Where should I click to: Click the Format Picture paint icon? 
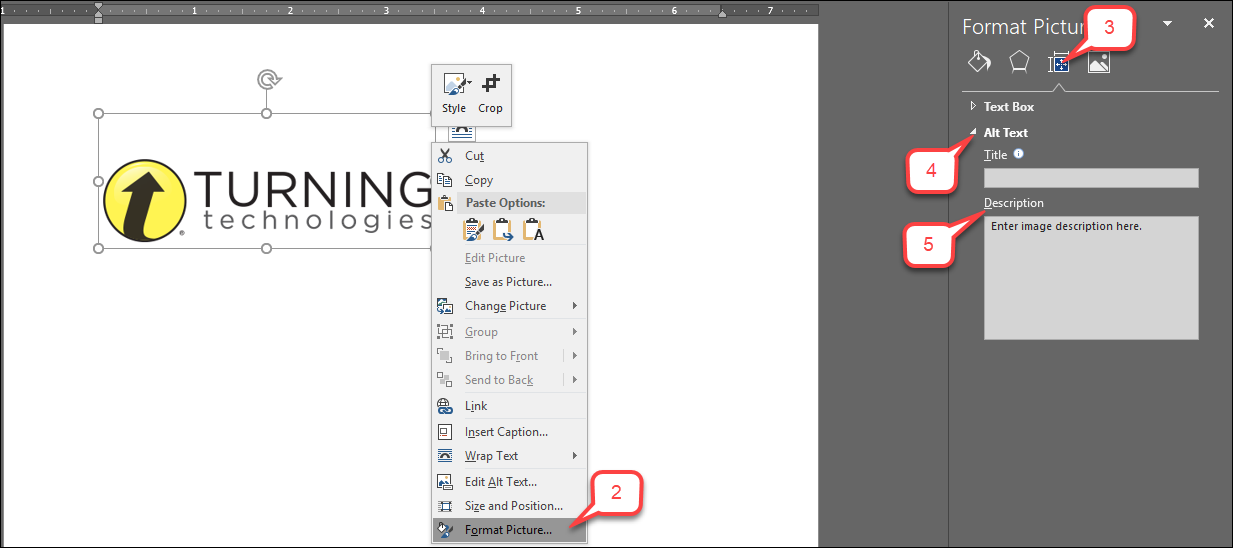point(445,530)
